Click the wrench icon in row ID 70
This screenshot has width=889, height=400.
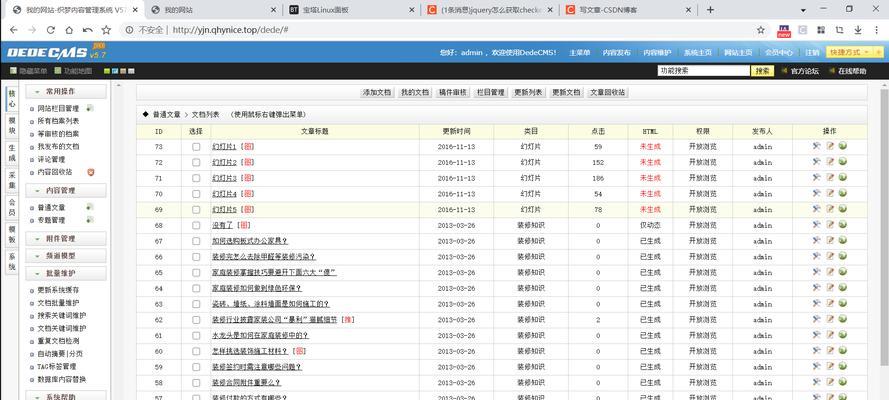pos(816,193)
